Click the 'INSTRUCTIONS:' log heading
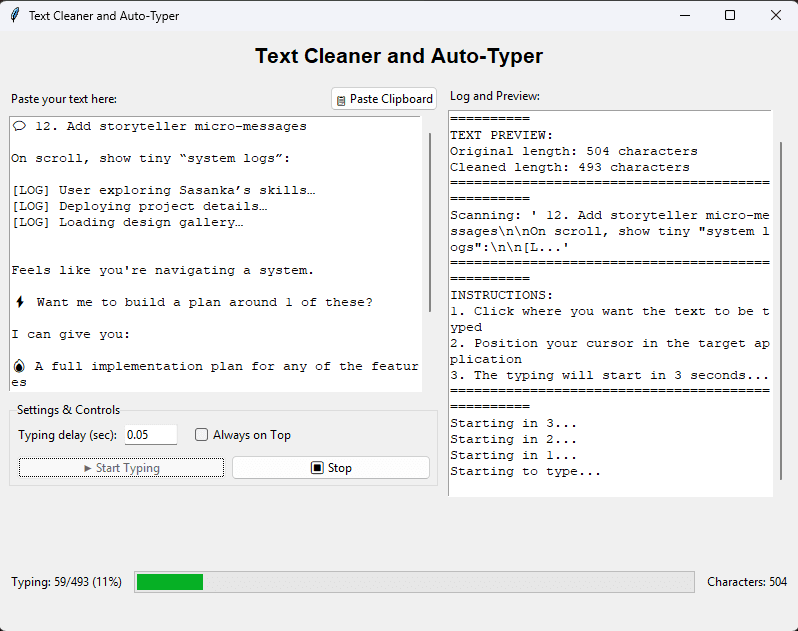Screen dimensions: 798x631 click(501, 295)
